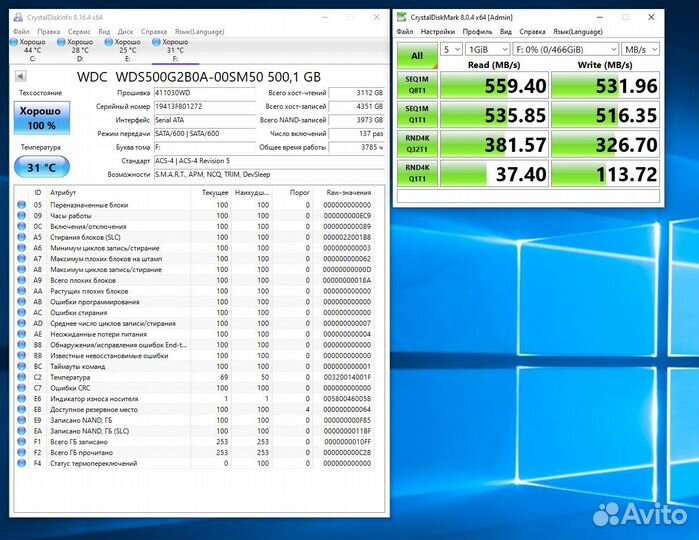Click the status icon for attribute A9
Image resolution: width=699 pixels, height=540 pixels.
[21, 280]
